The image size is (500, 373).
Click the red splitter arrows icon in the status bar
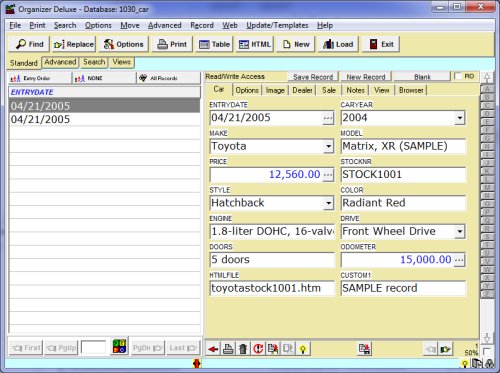(x=197, y=363)
